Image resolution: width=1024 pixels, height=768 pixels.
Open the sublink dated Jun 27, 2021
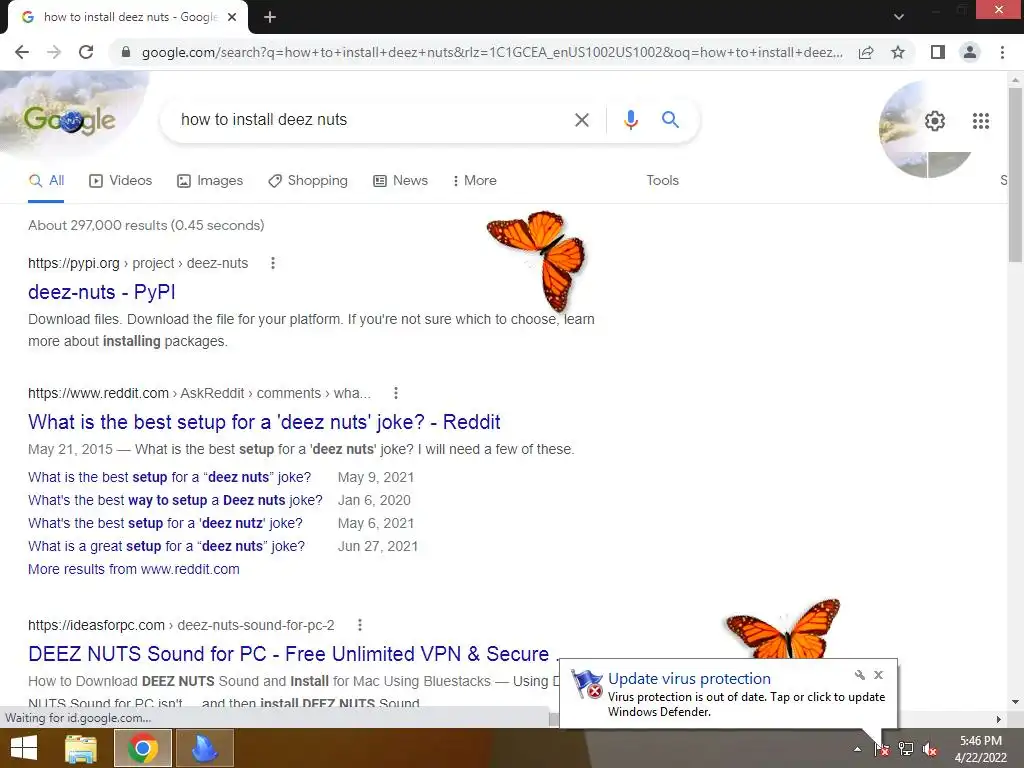(167, 546)
